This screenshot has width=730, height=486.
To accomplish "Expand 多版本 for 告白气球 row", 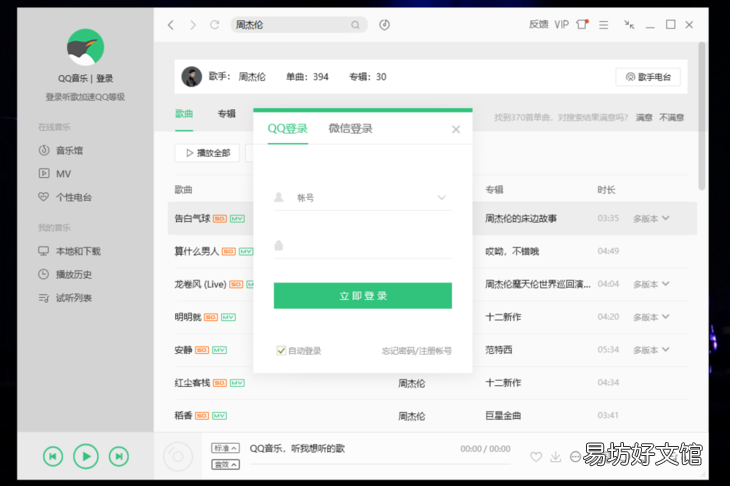I will pyautogui.click(x=651, y=218).
